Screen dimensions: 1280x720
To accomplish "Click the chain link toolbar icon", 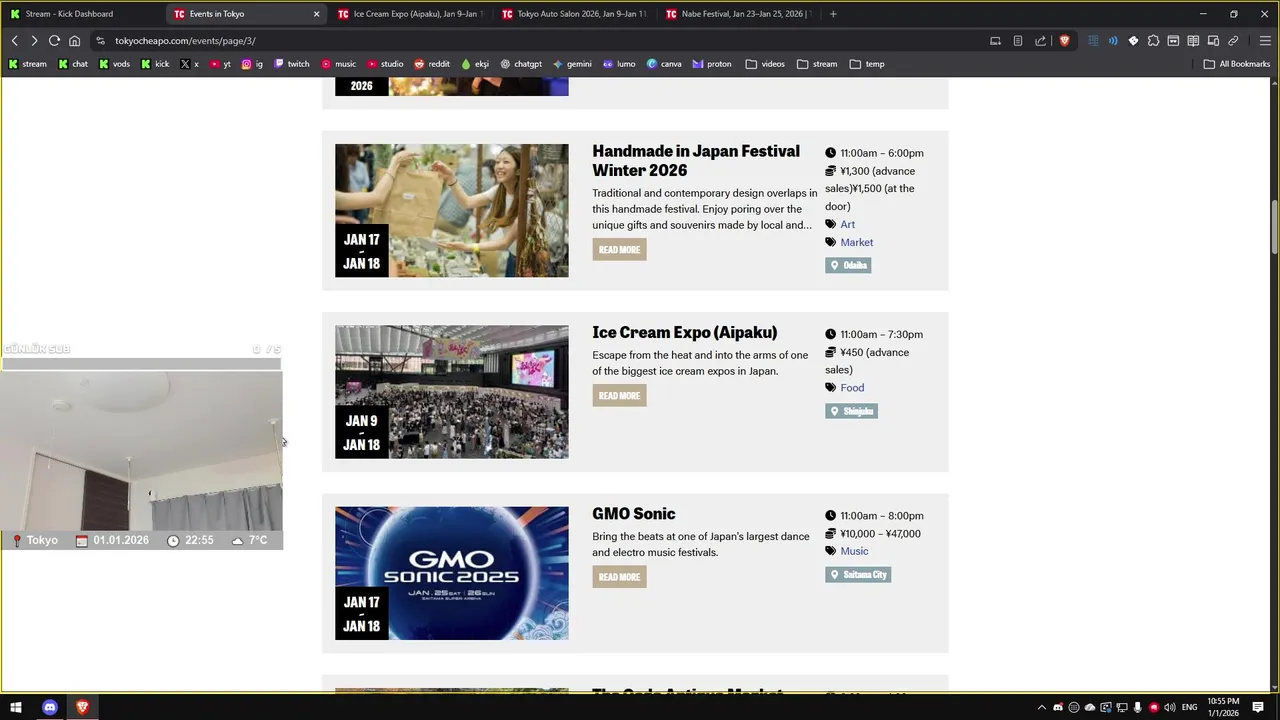I will [x=1233, y=41].
